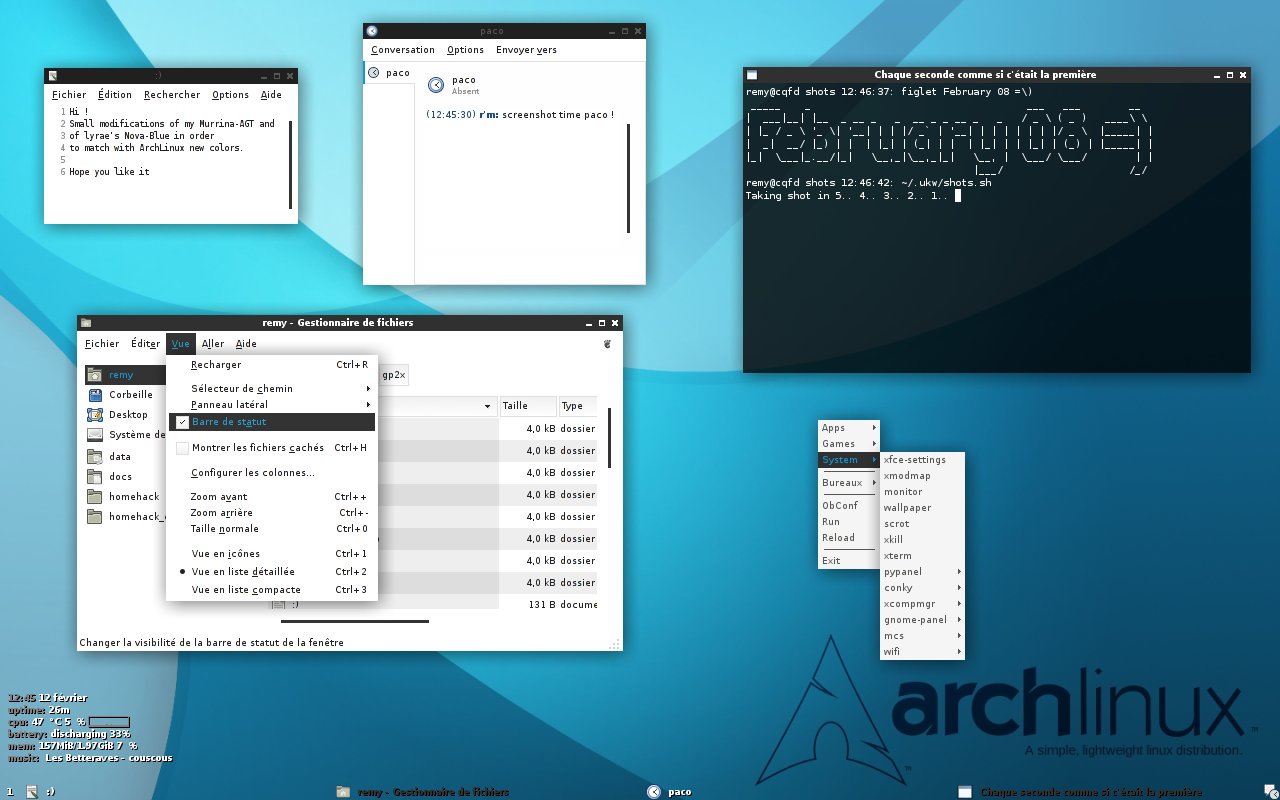
Task: Open ObConf from the desktop menu
Action: [848, 506]
